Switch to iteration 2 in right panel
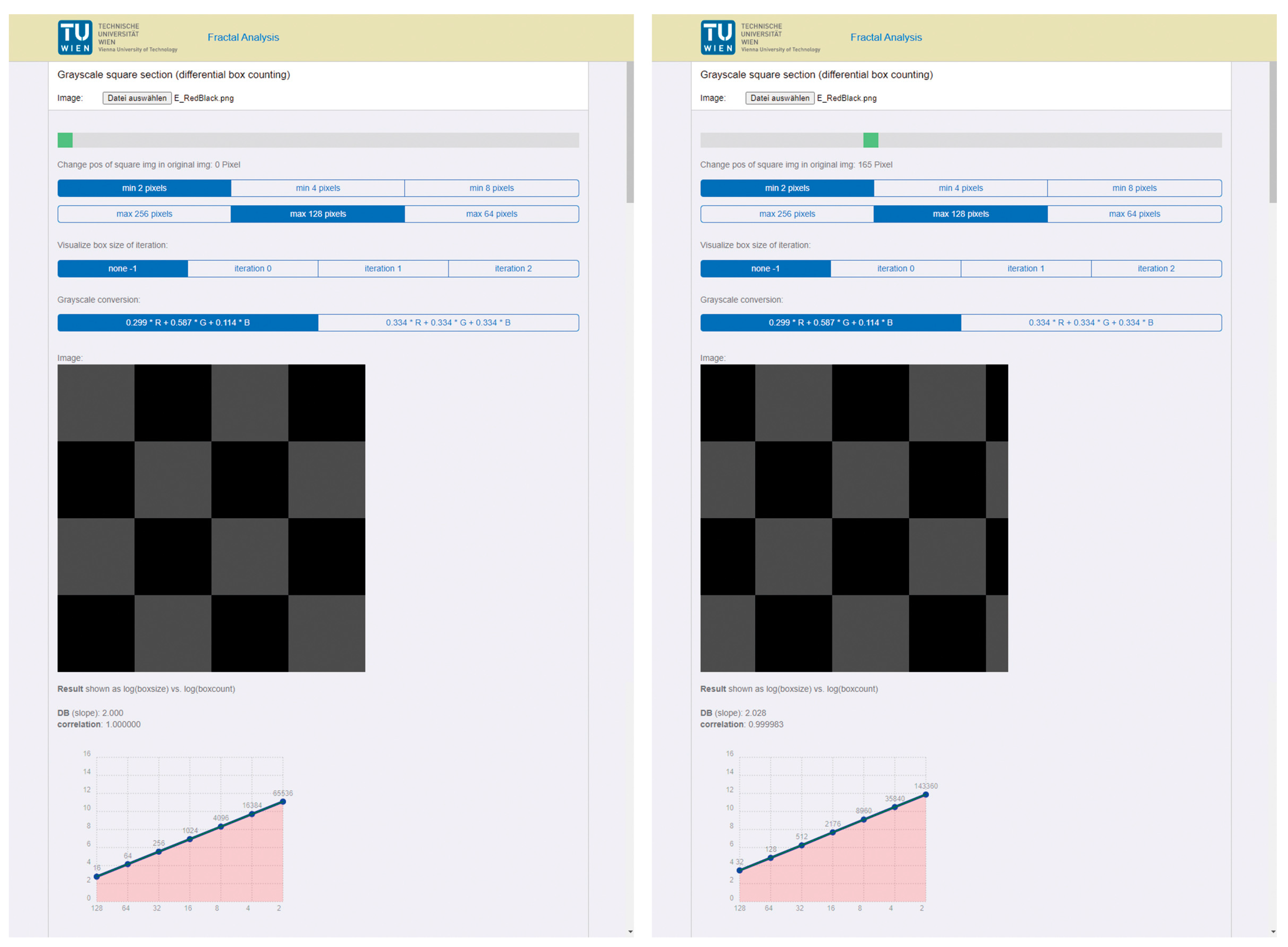This screenshot has height=947, width=1288. [x=1156, y=268]
